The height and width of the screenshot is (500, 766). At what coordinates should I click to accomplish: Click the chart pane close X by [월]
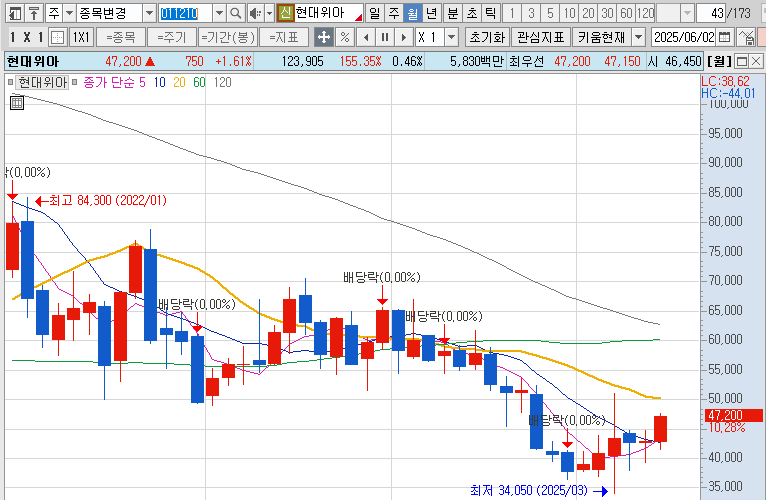(x=756, y=61)
